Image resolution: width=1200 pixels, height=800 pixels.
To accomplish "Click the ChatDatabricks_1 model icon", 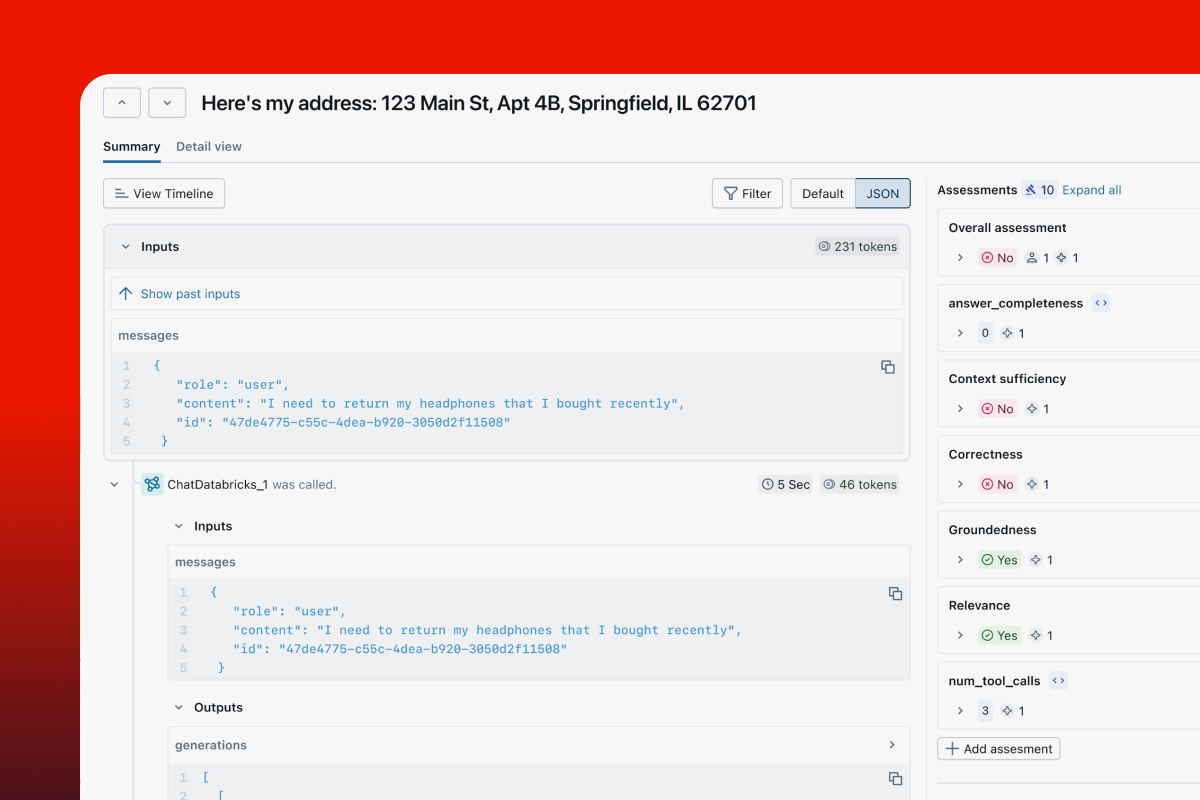I will coord(152,484).
